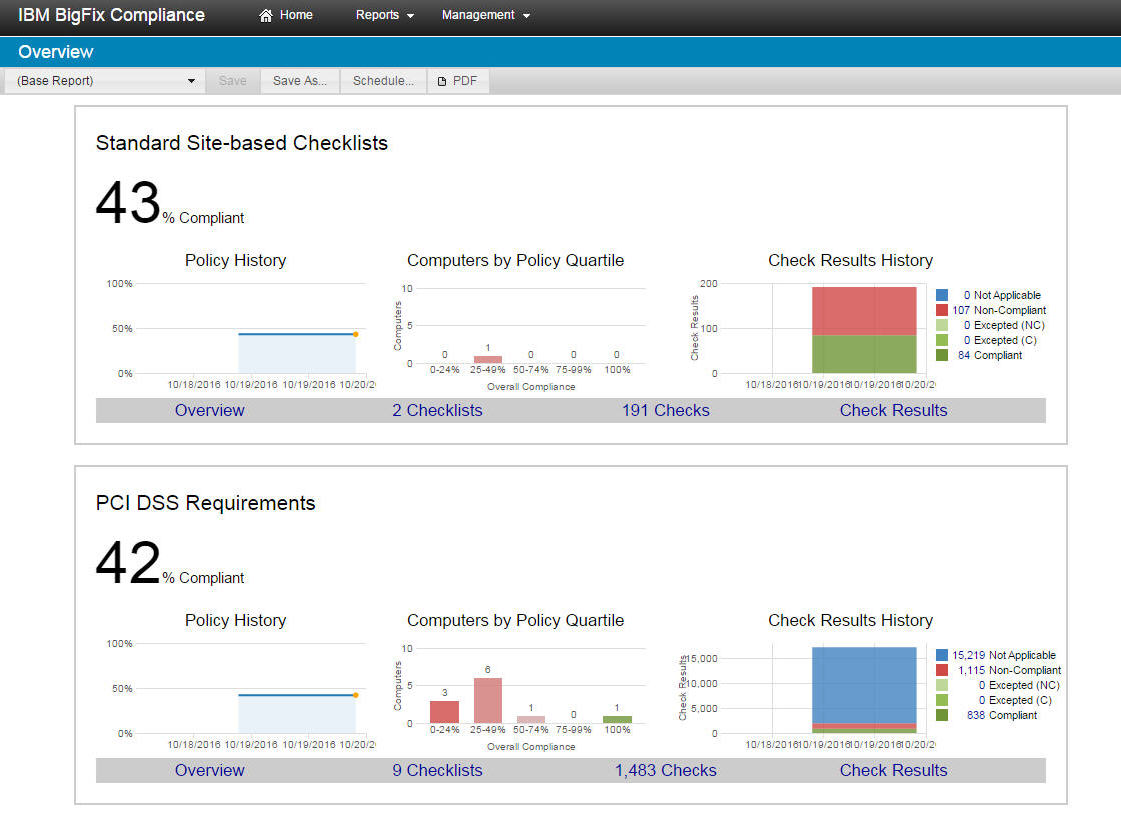Click the IBM BigFix Compliance logo
This screenshot has height=815, width=1121.
110,15
